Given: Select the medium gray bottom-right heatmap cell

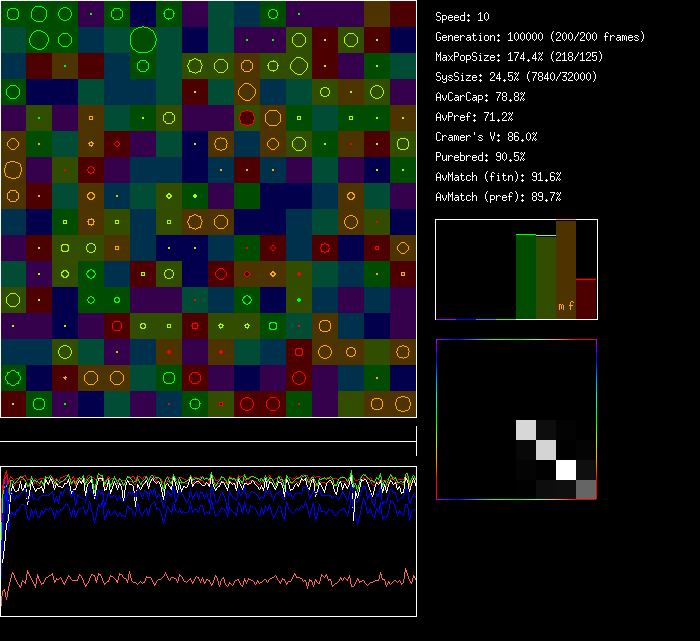Looking at the screenshot, I should [x=586, y=489].
